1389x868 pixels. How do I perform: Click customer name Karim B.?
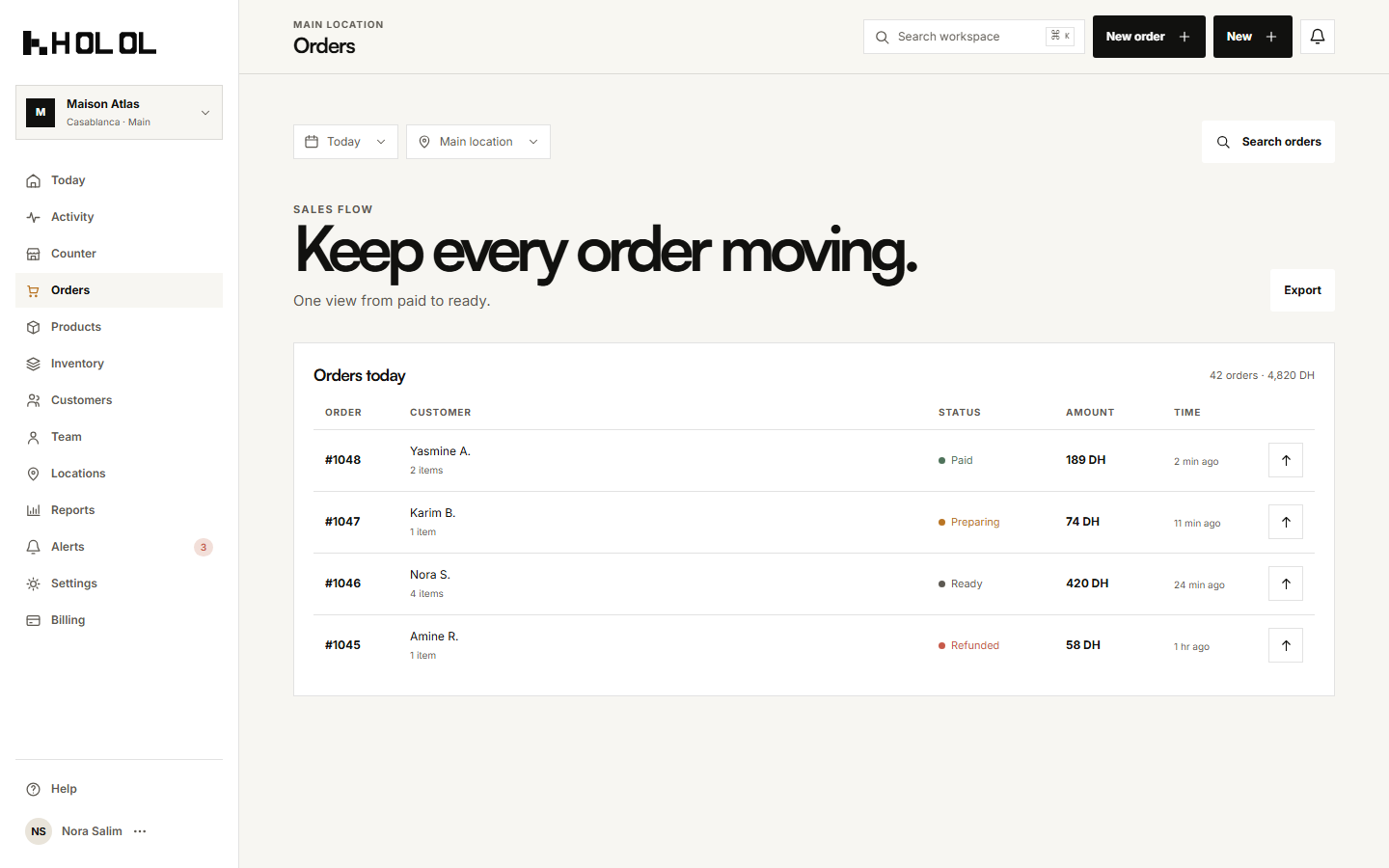pyautogui.click(x=432, y=513)
